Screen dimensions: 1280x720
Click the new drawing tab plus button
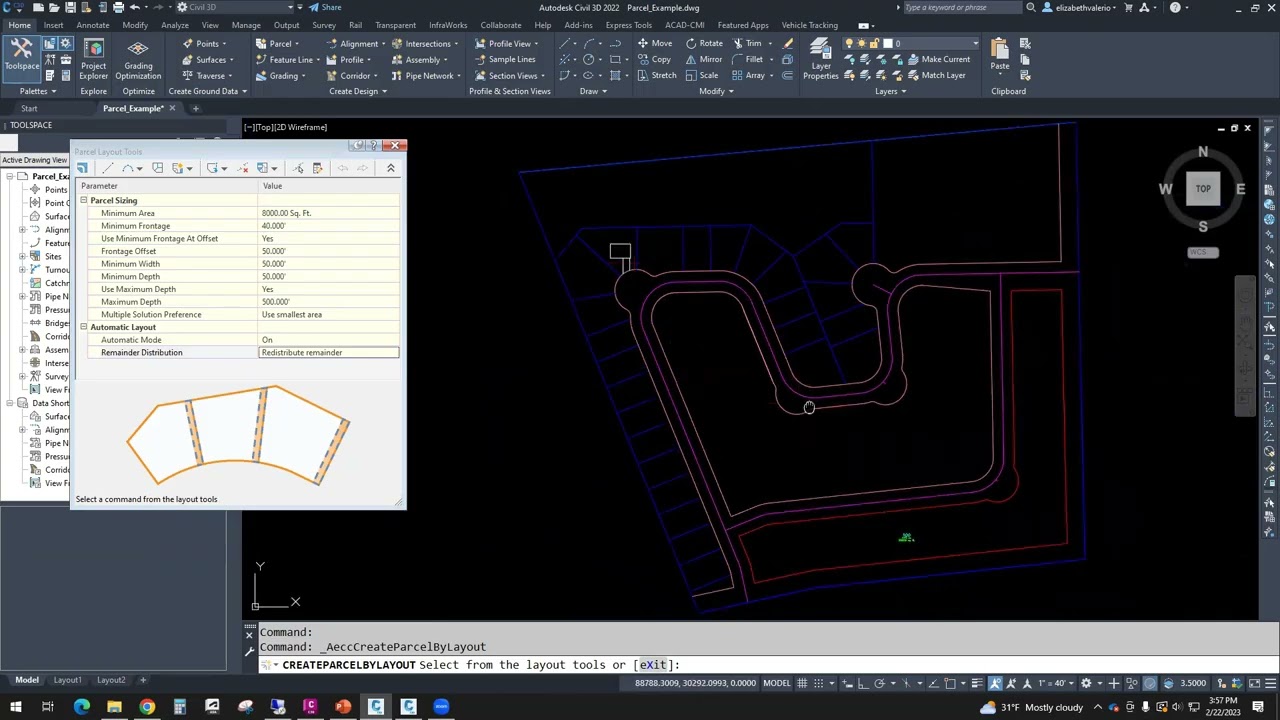[x=196, y=108]
